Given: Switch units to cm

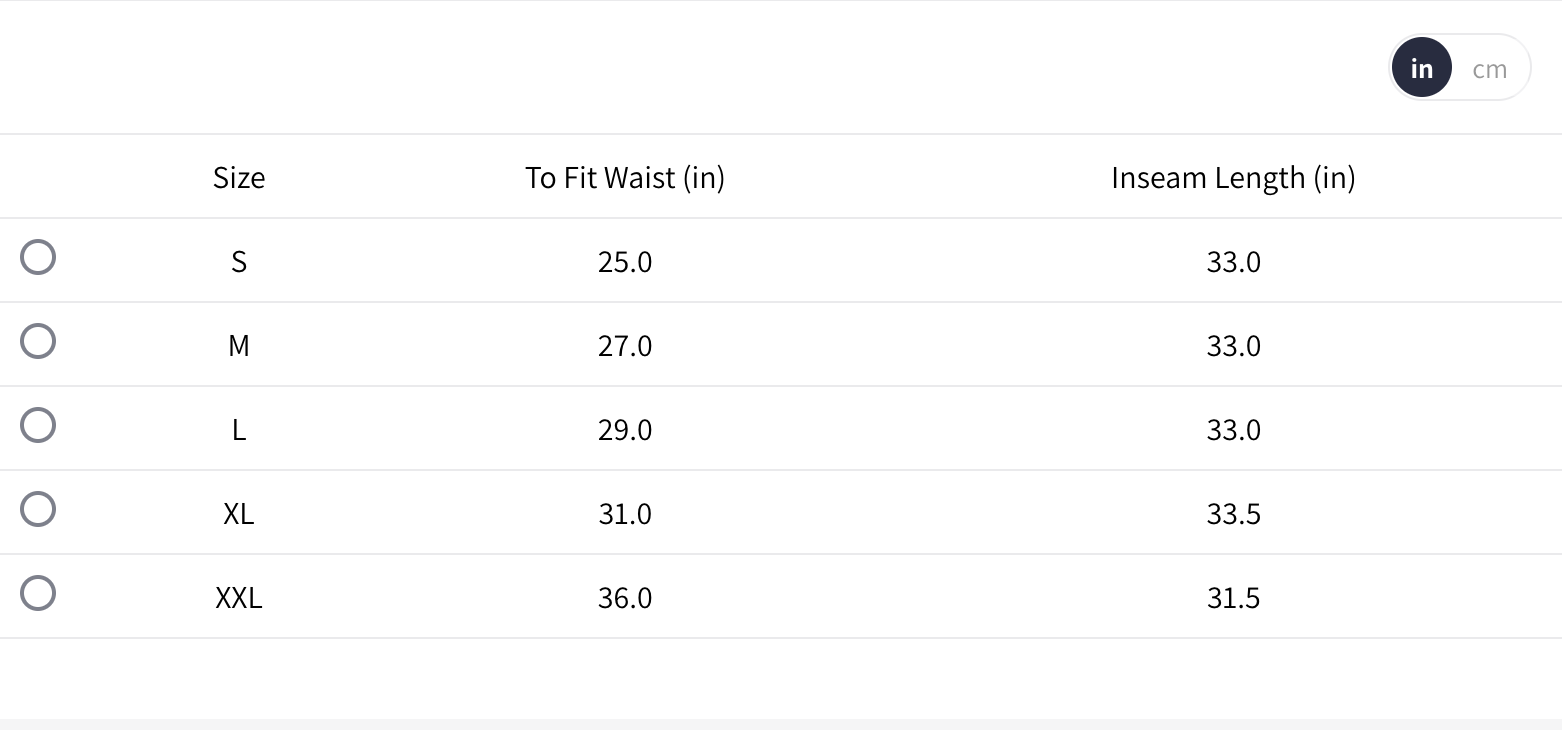Looking at the screenshot, I should tap(1489, 69).
